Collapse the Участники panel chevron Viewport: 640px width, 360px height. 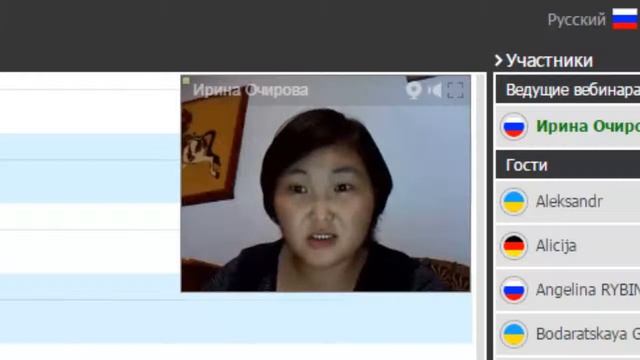point(498,60)
